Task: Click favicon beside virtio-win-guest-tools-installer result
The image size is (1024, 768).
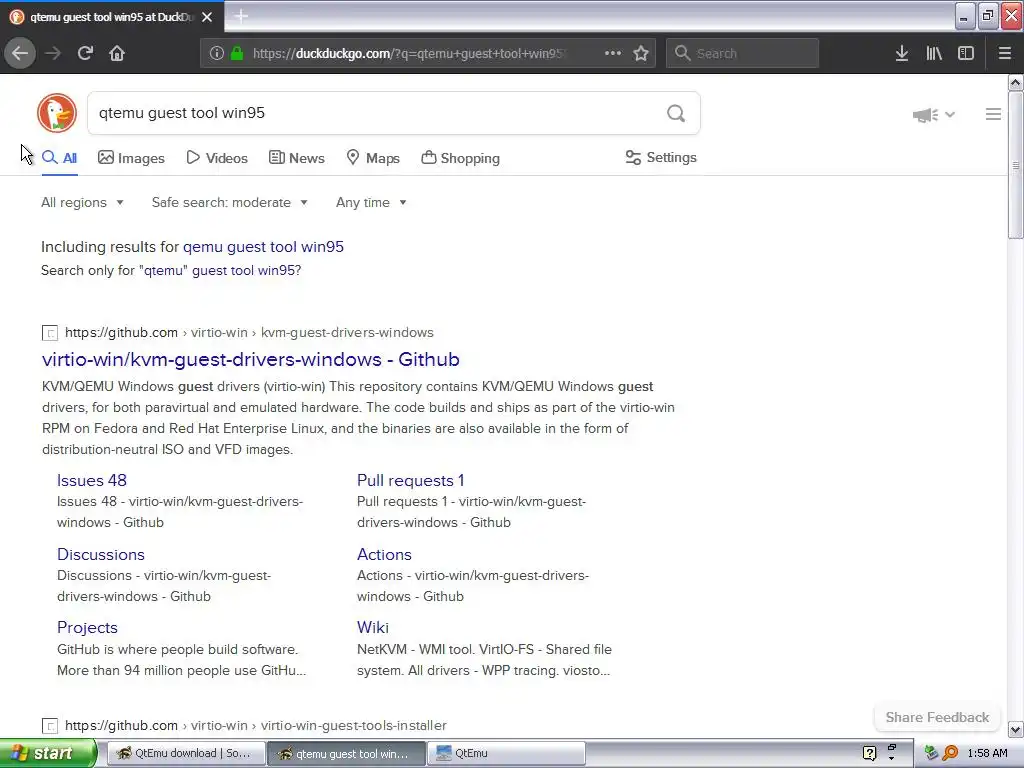Action: point(50,726)
